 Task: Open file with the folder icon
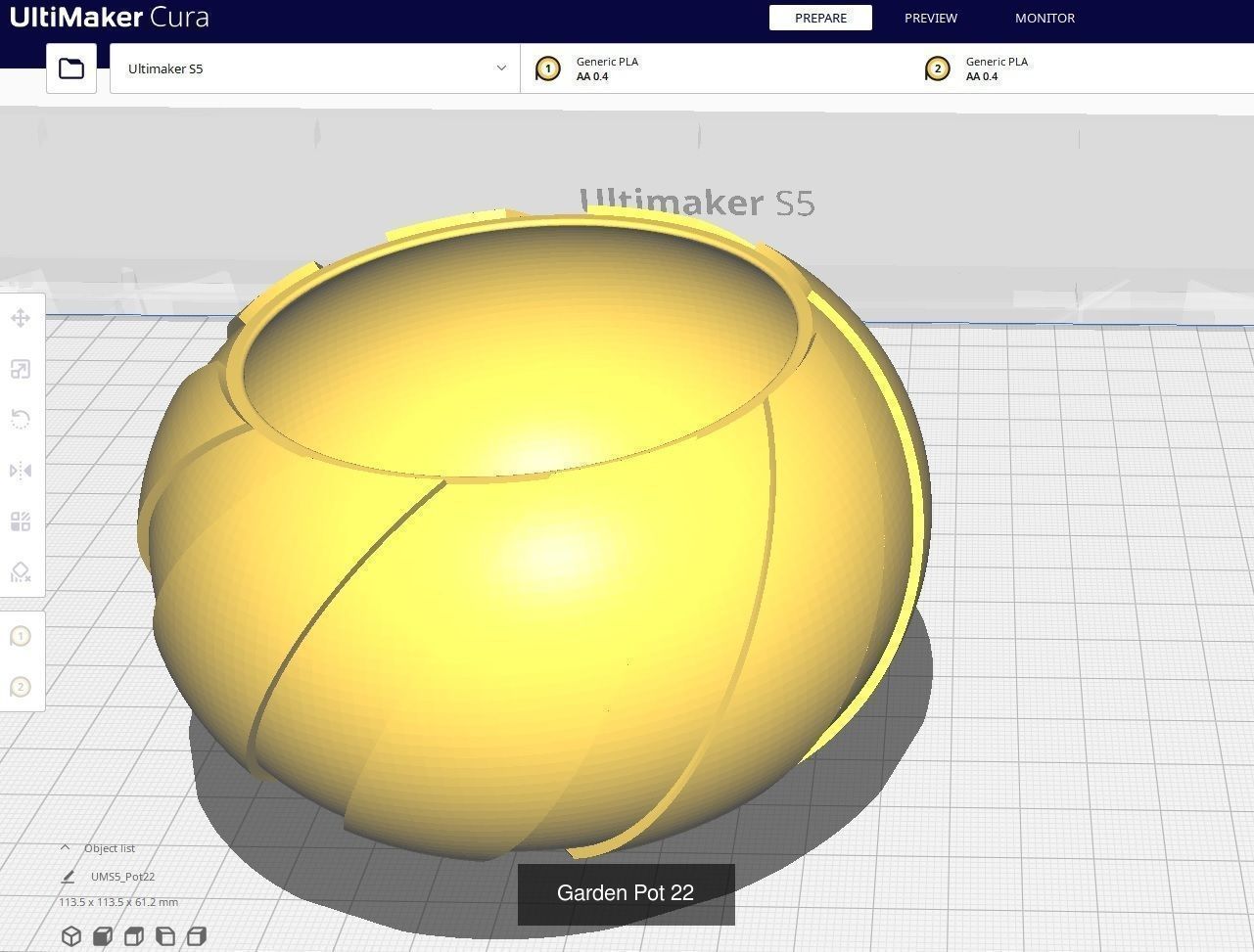pyautogui.click(x=71, y=68)
